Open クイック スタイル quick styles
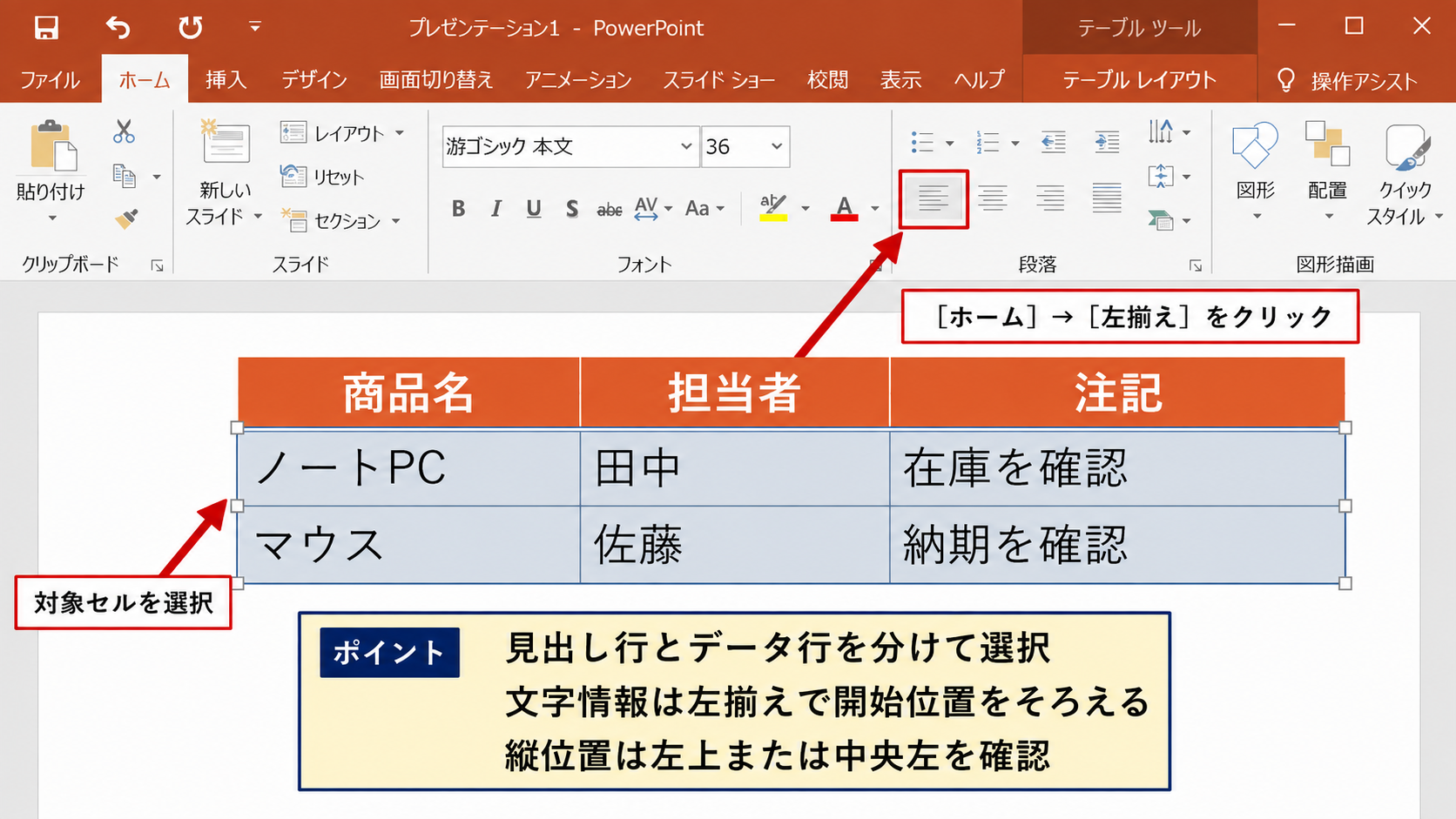 point(1404,172)
